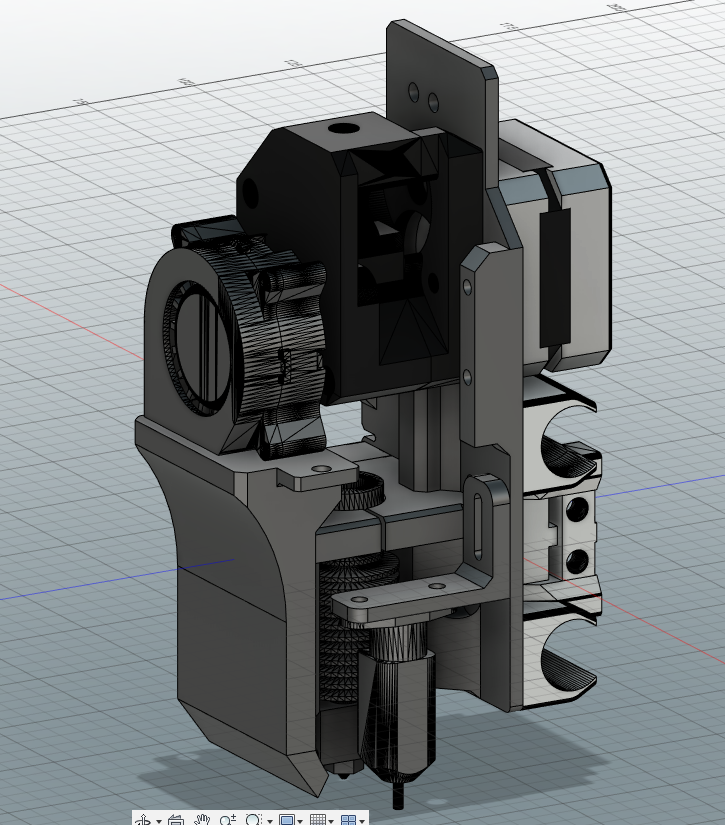Click the Grid and Snaps icon
The height and width of the screenshot is (825, 725).
(318, 820)
